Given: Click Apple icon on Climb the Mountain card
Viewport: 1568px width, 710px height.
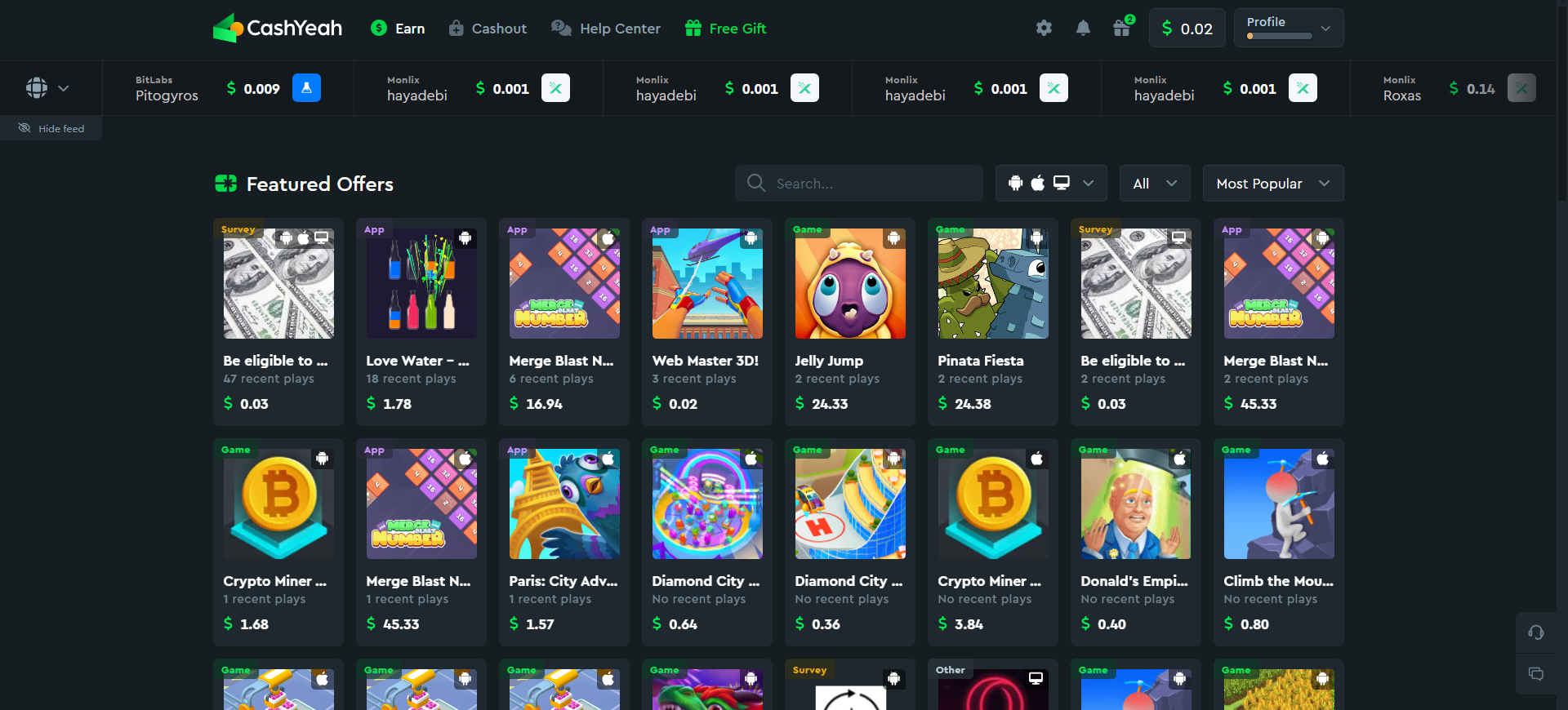Looking at the screenshot, I should tap(1322, 459).
